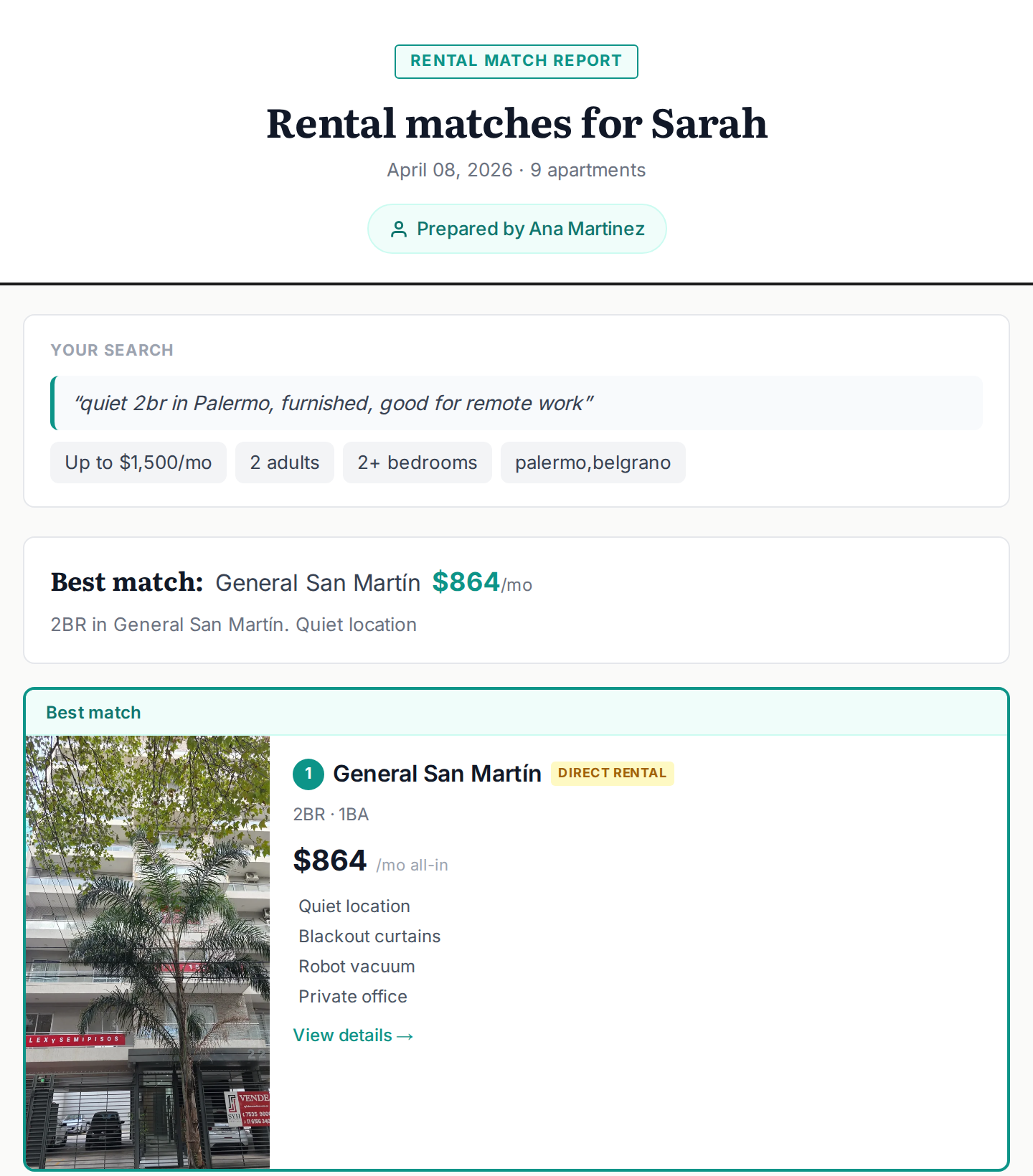Select the number 1 rank badge

point(307,774)
